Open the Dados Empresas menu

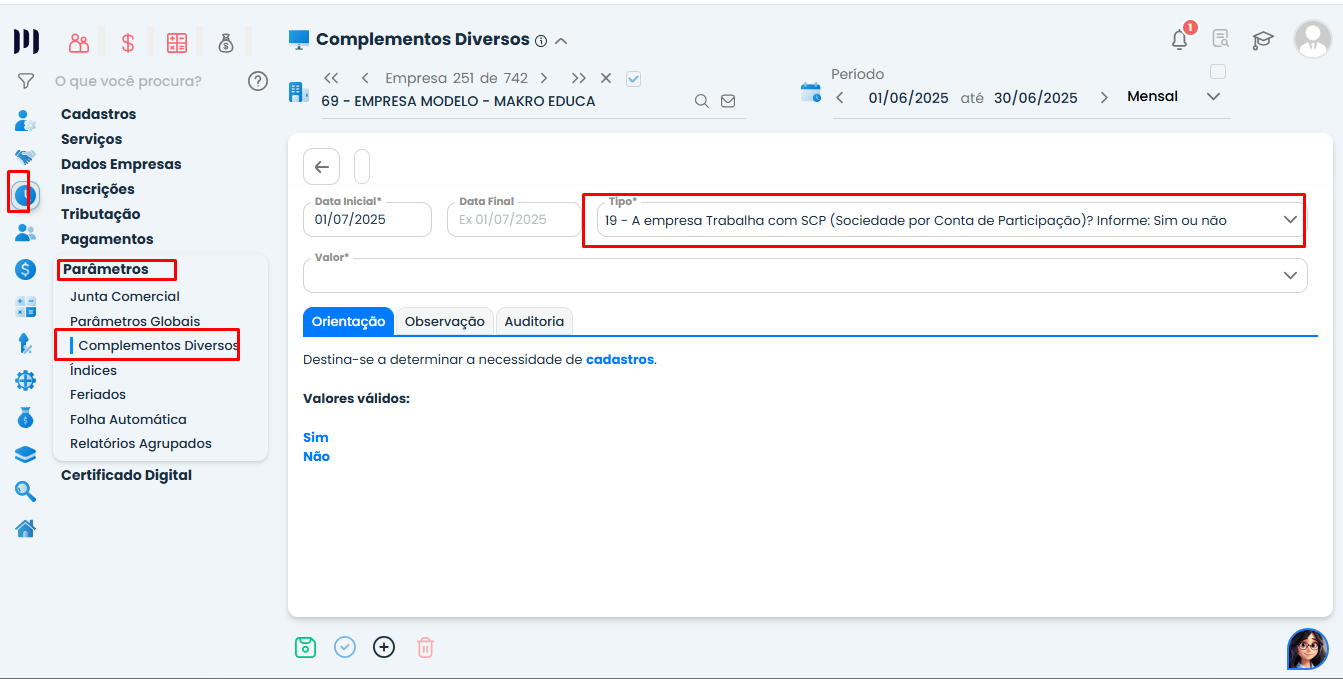pos(121,164)
